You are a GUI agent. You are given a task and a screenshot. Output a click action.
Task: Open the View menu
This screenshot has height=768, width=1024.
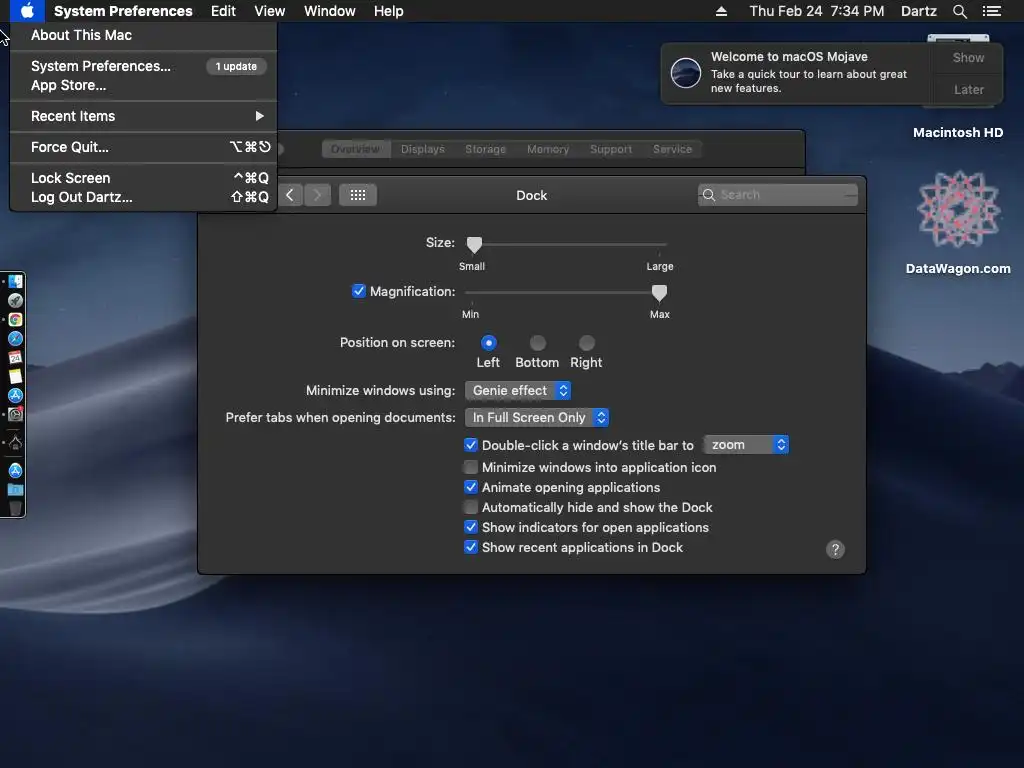[x=269, y=11]
